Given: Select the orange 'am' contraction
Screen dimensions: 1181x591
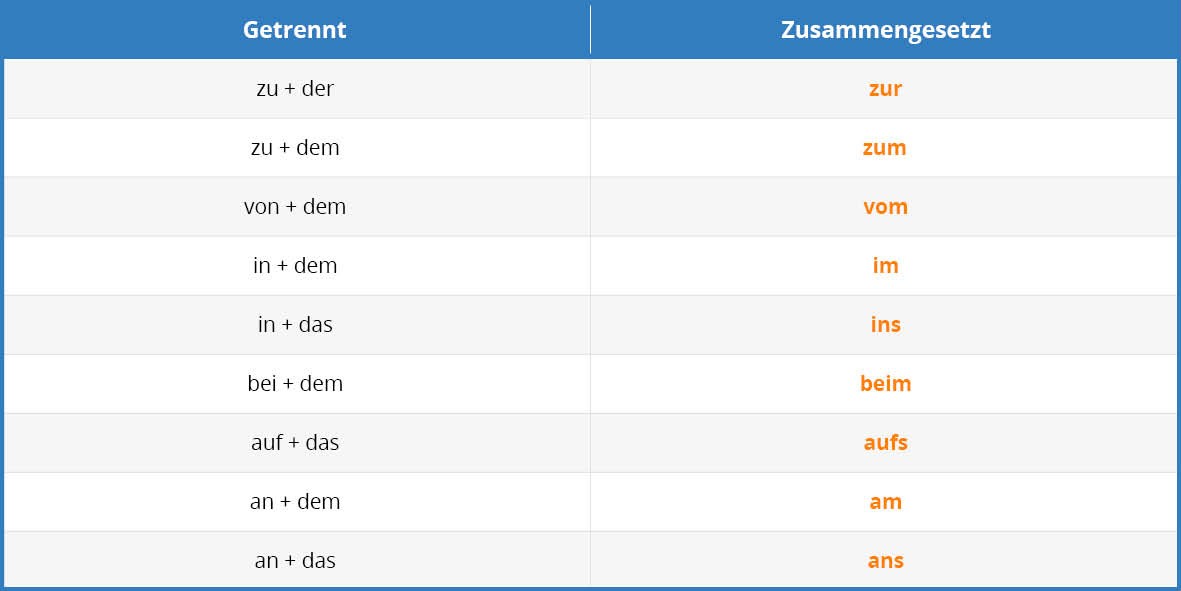Looking at the screenshot, I should point(885,502).
